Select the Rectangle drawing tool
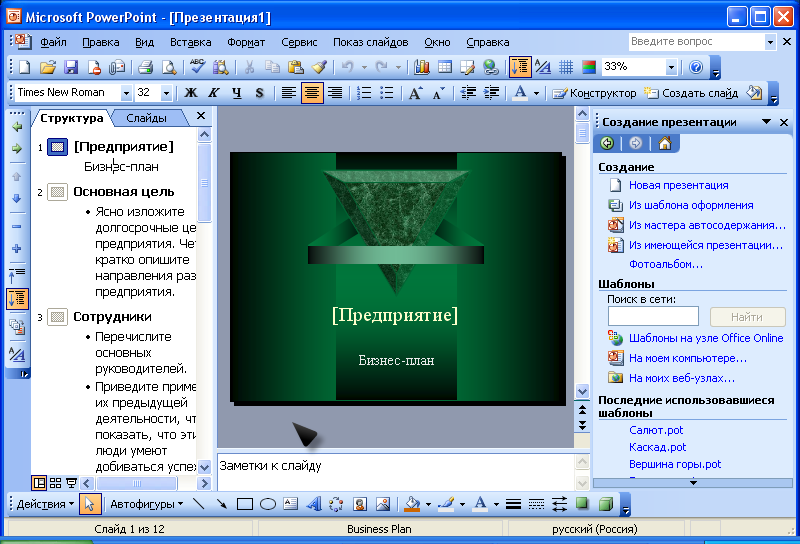Image resolution: width=800 pixels, height=544 pixels. pyautogui.click(x=245, y=504)
